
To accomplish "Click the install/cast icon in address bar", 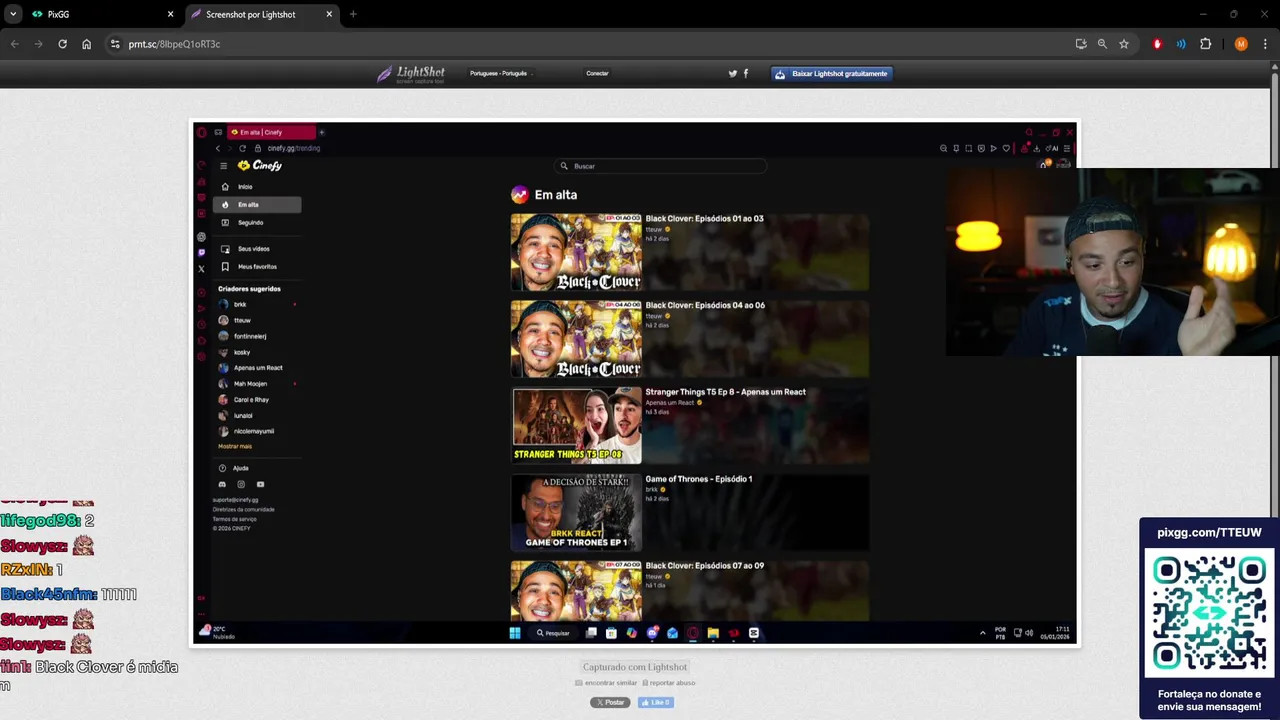I will tap(1081, 44).
